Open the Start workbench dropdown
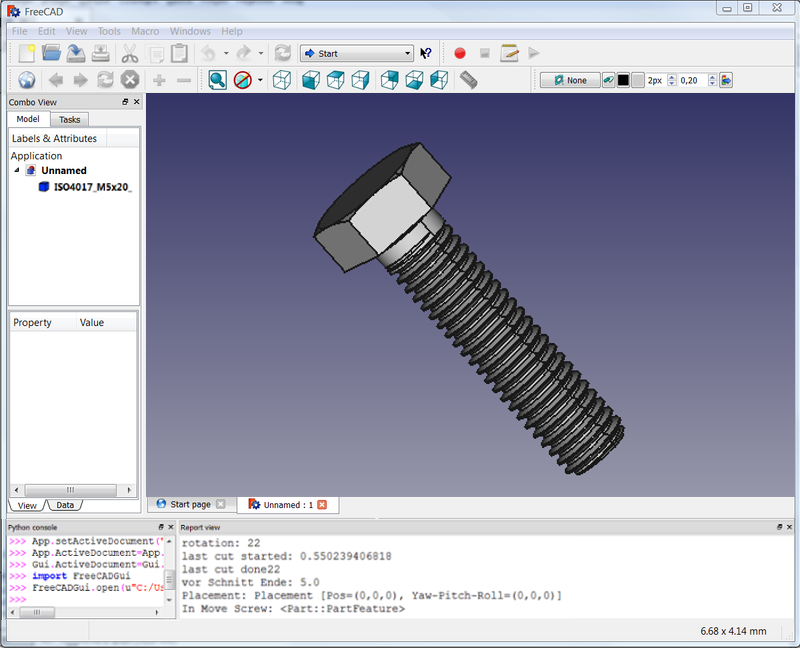800x648 pixels. click(x=357, y=53)
